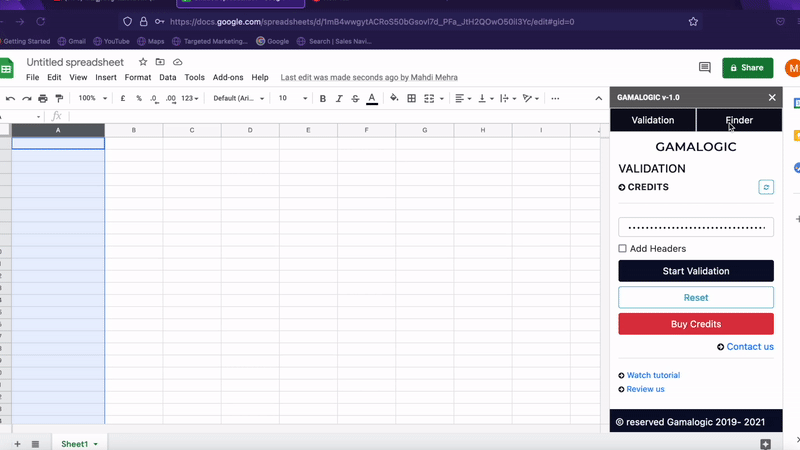Click the Undo icon in toolbar
Image resolution: width=800 pixels, height=450 pixels.
(10, 98)
